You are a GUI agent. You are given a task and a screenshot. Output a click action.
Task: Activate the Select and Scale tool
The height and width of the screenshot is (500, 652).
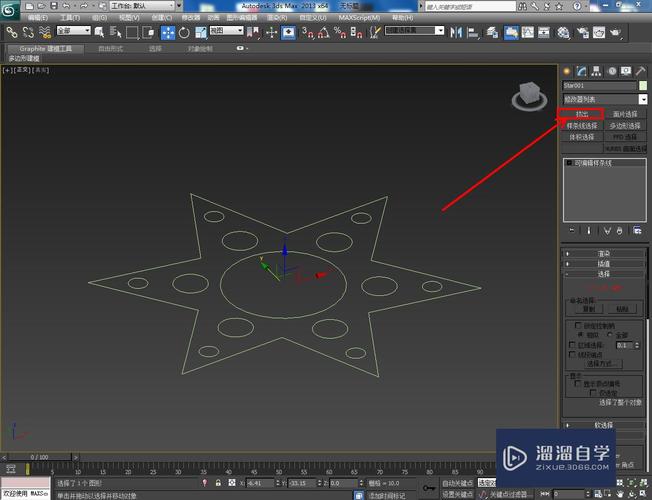pyautogui.click(x=200, y=32)
